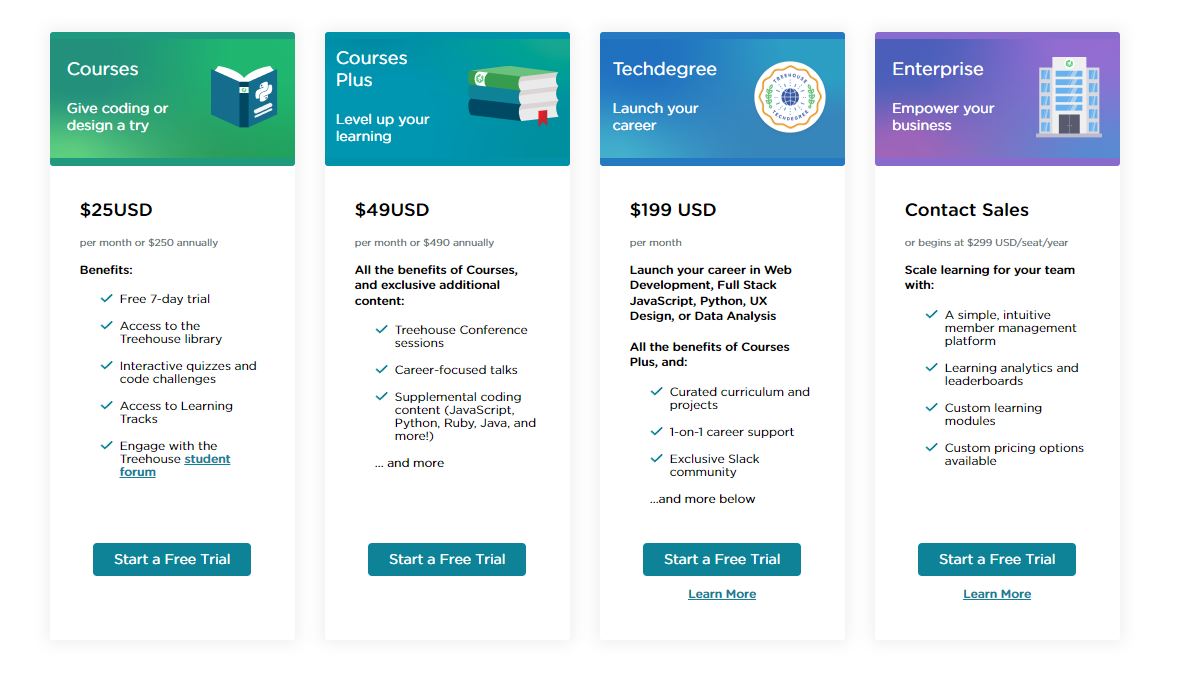Start a Free Trial for Techdegree

click(x=722, y=560)
